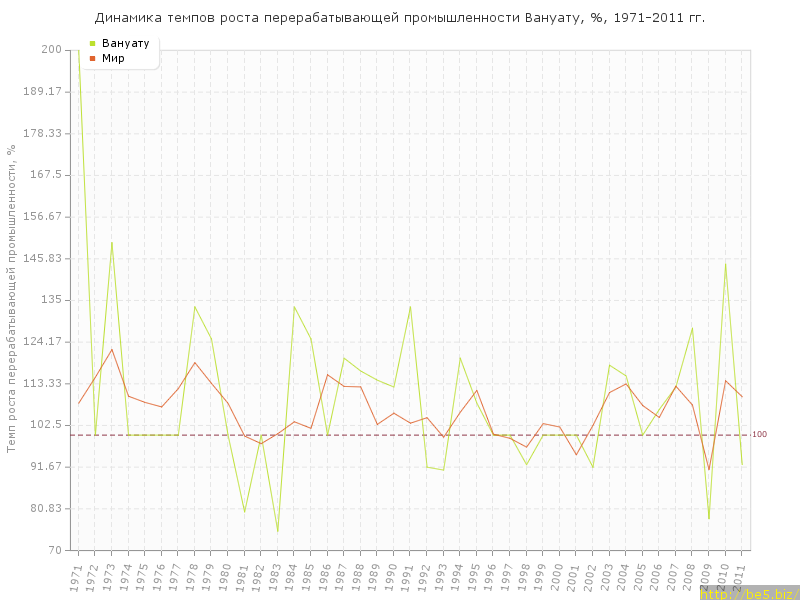This screenshot has height=600, width=800.
Task: Click the 1971 year label on x-axis
Action: 77,578
